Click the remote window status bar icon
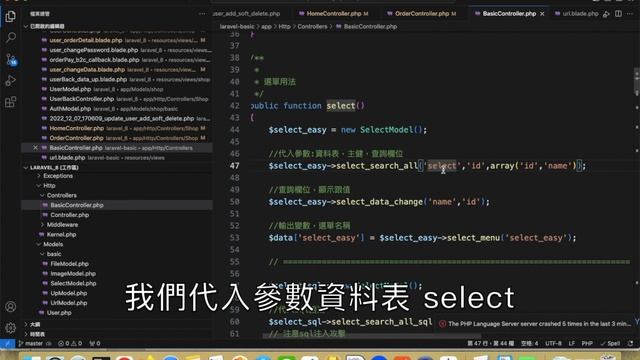640x360 pixels. pyautogui.click(x=7, y=344)
